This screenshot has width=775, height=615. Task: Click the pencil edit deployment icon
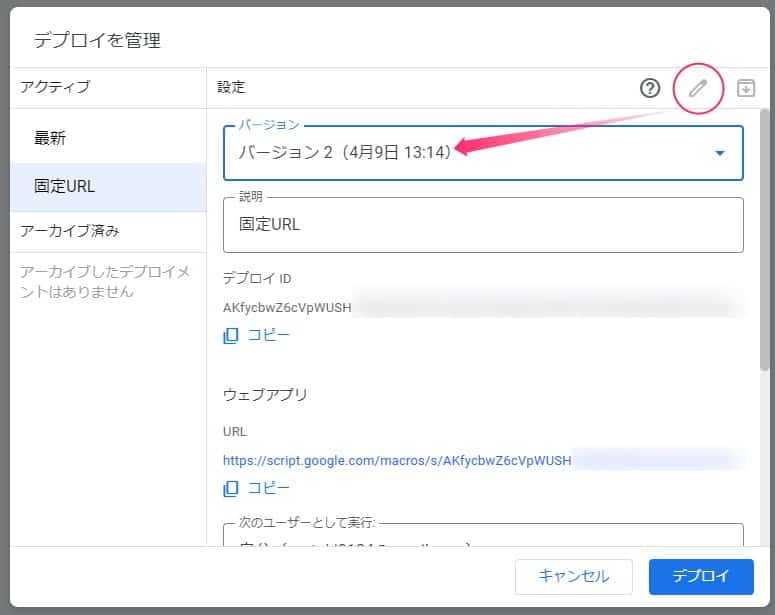(x=697, y=88)
